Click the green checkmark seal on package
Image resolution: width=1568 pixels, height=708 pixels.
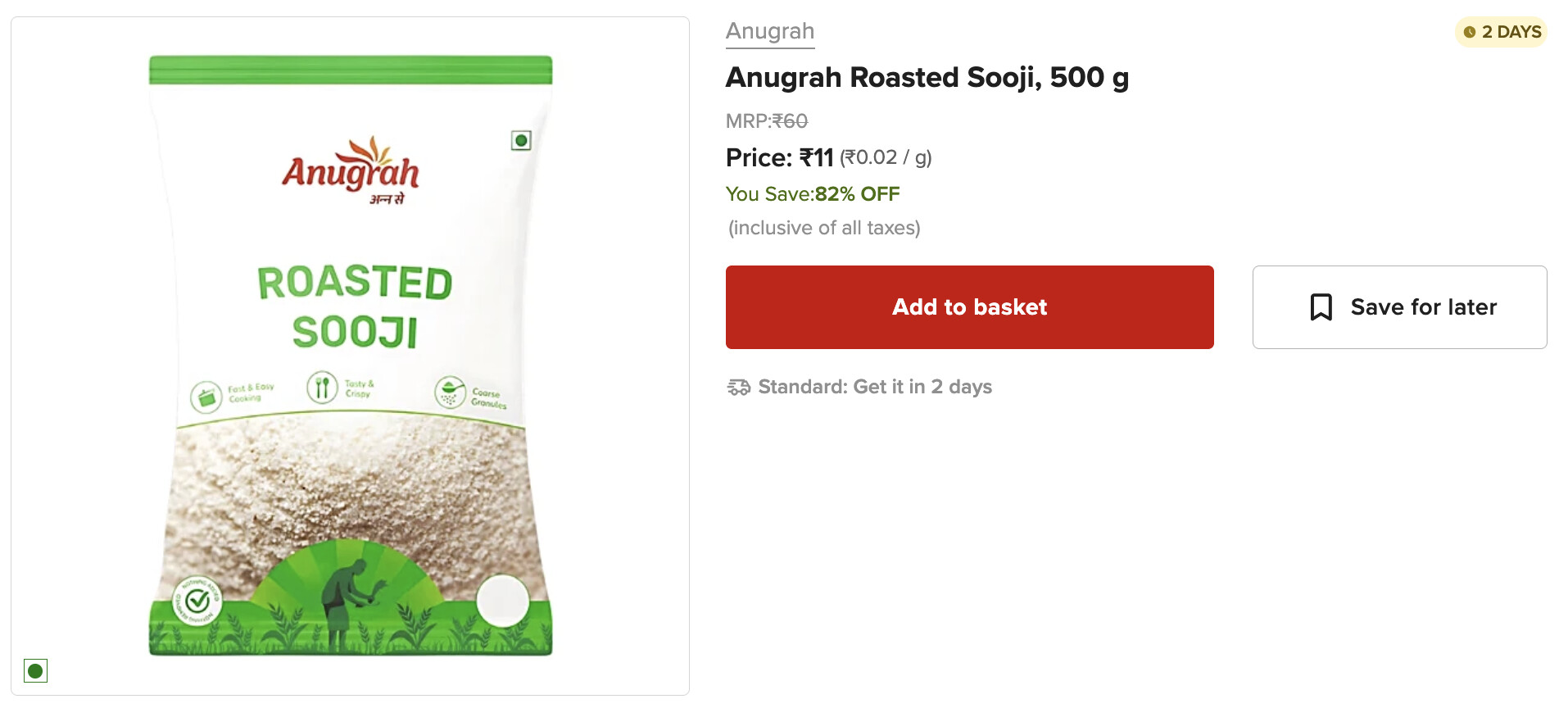[x=197, y=601]
